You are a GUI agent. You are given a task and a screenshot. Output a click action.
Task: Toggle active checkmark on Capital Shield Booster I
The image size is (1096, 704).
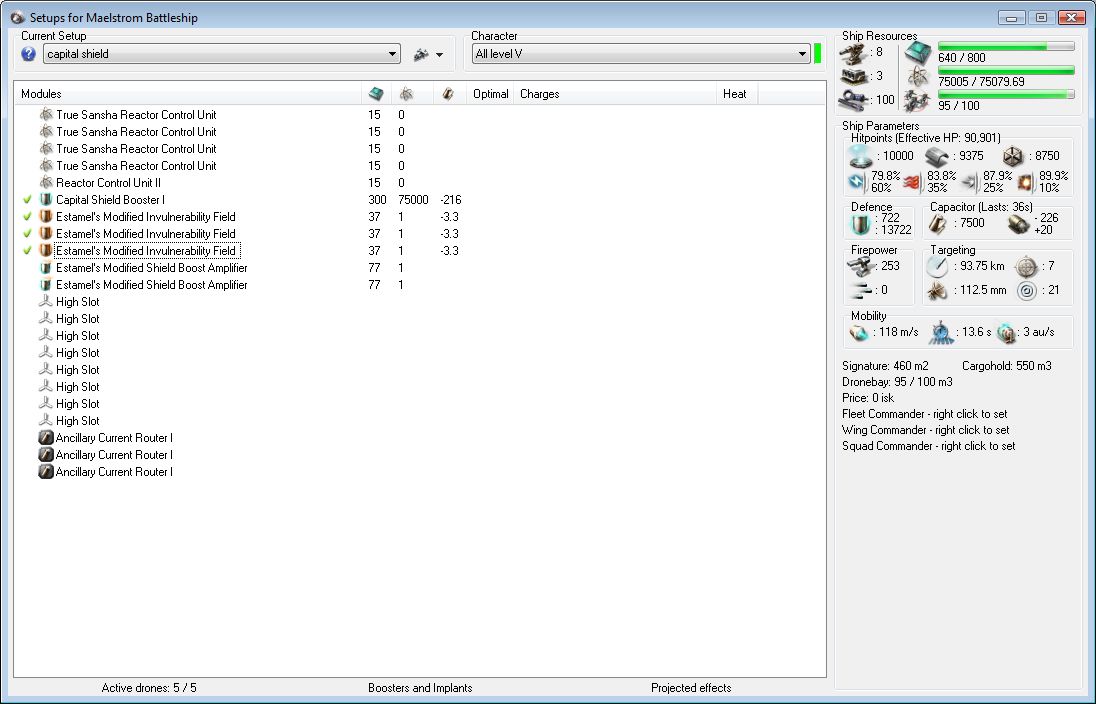(27, 200)
